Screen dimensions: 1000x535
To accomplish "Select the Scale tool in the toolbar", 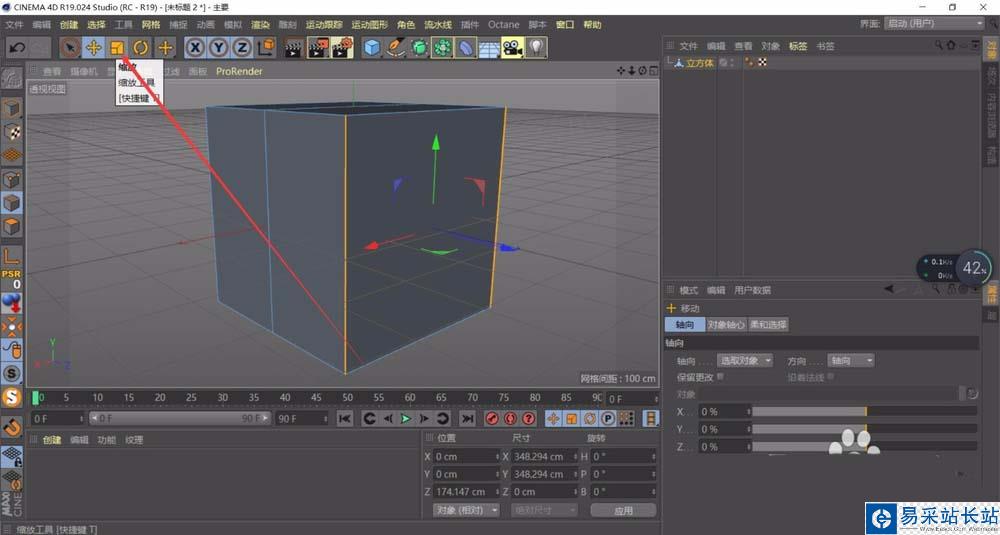I will [117, 47].
